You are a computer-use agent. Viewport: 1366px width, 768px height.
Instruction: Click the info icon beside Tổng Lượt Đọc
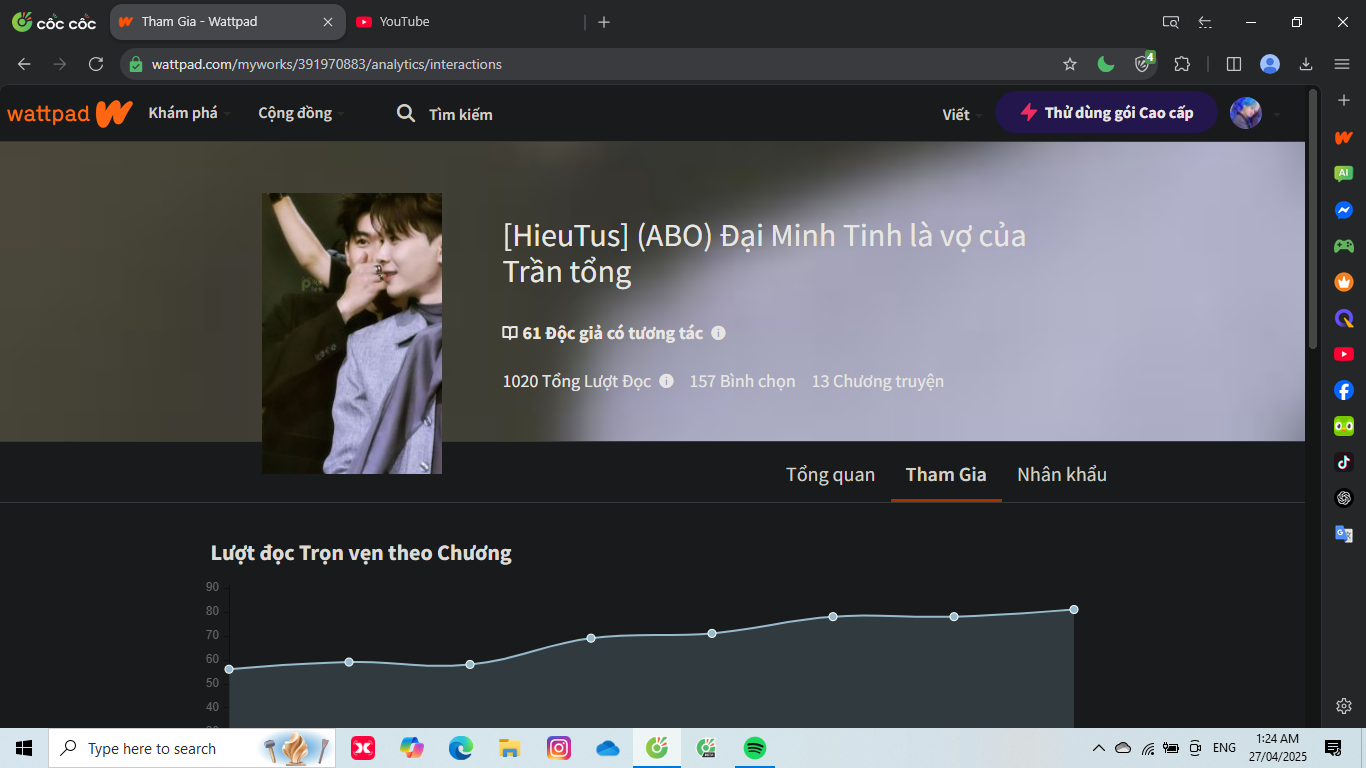pyautogui.click(x=666, y=381)
